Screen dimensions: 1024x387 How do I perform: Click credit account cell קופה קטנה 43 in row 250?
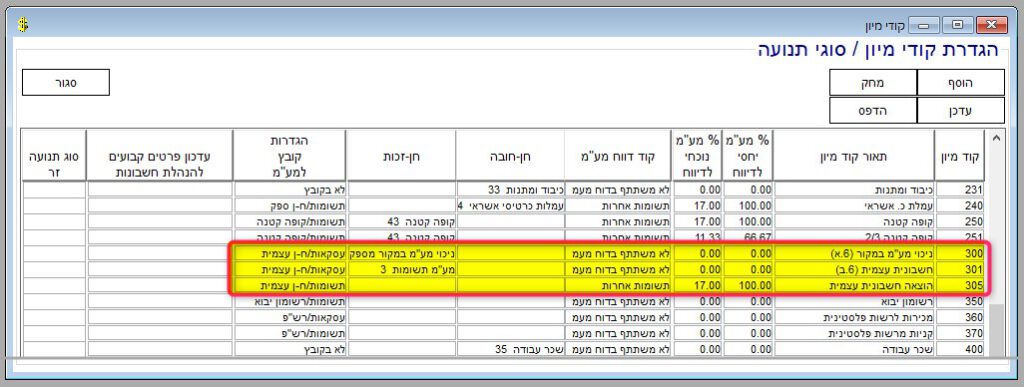point(401,221)
